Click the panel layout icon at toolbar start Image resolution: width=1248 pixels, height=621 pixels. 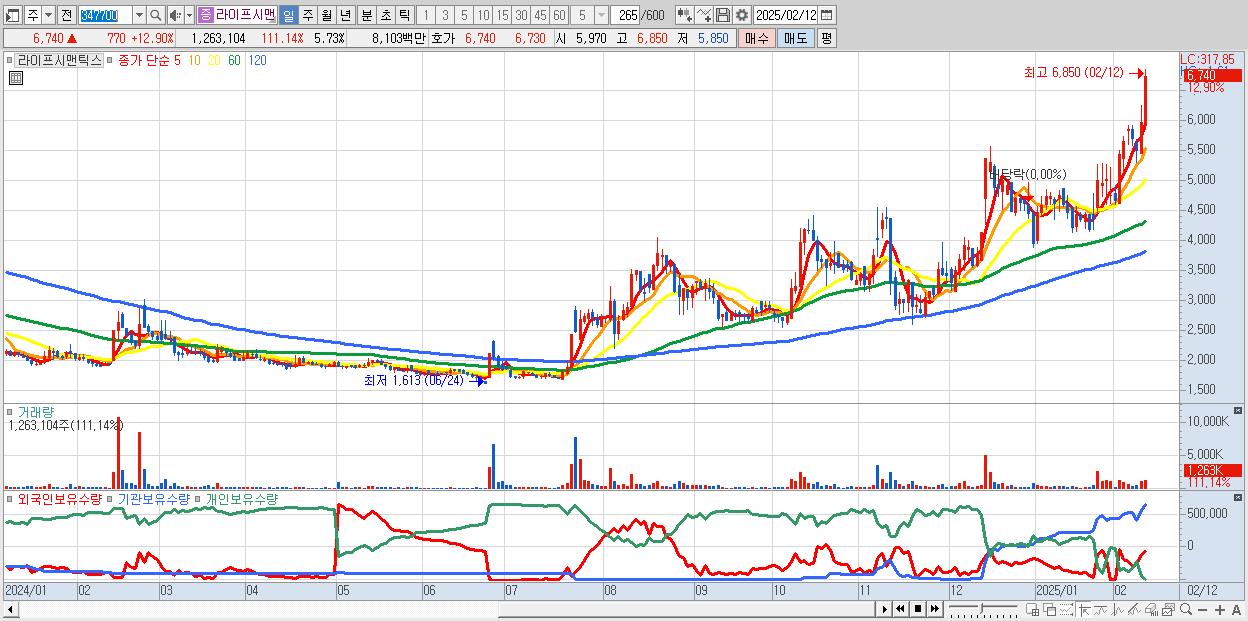[11, 16]
